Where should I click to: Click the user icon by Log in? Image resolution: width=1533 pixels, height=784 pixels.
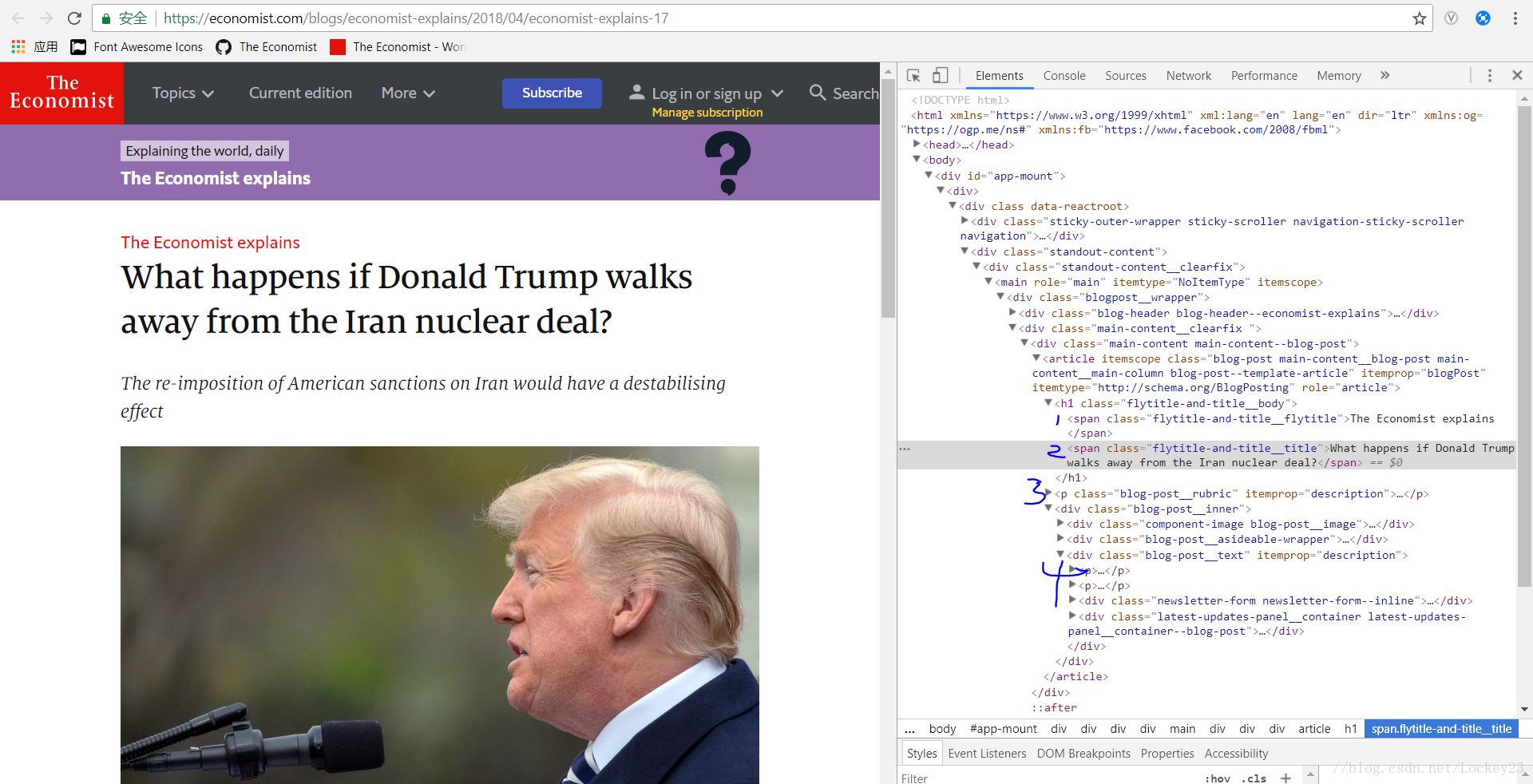pos(636,93)
